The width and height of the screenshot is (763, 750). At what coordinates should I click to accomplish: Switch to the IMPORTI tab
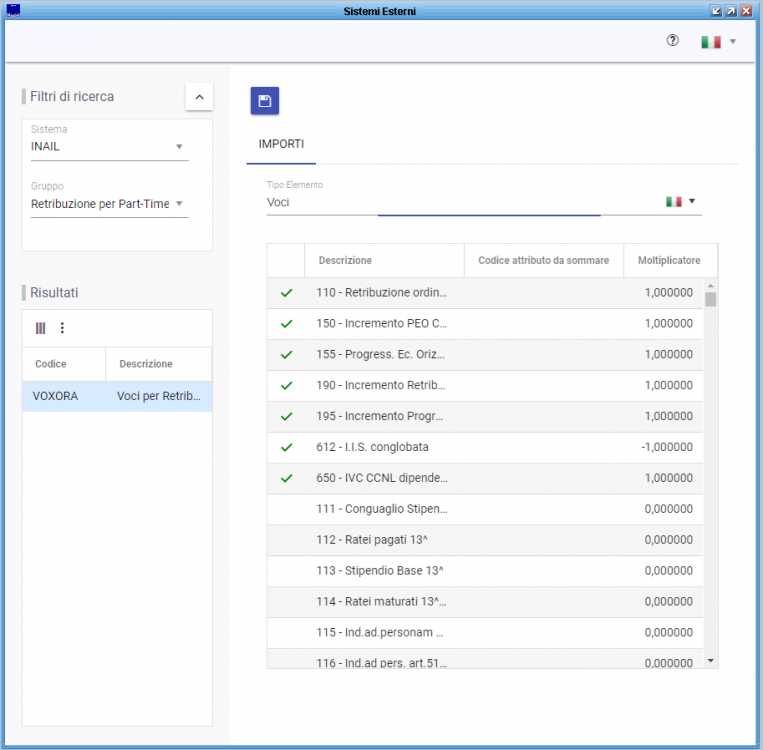(x=281, y=145)
